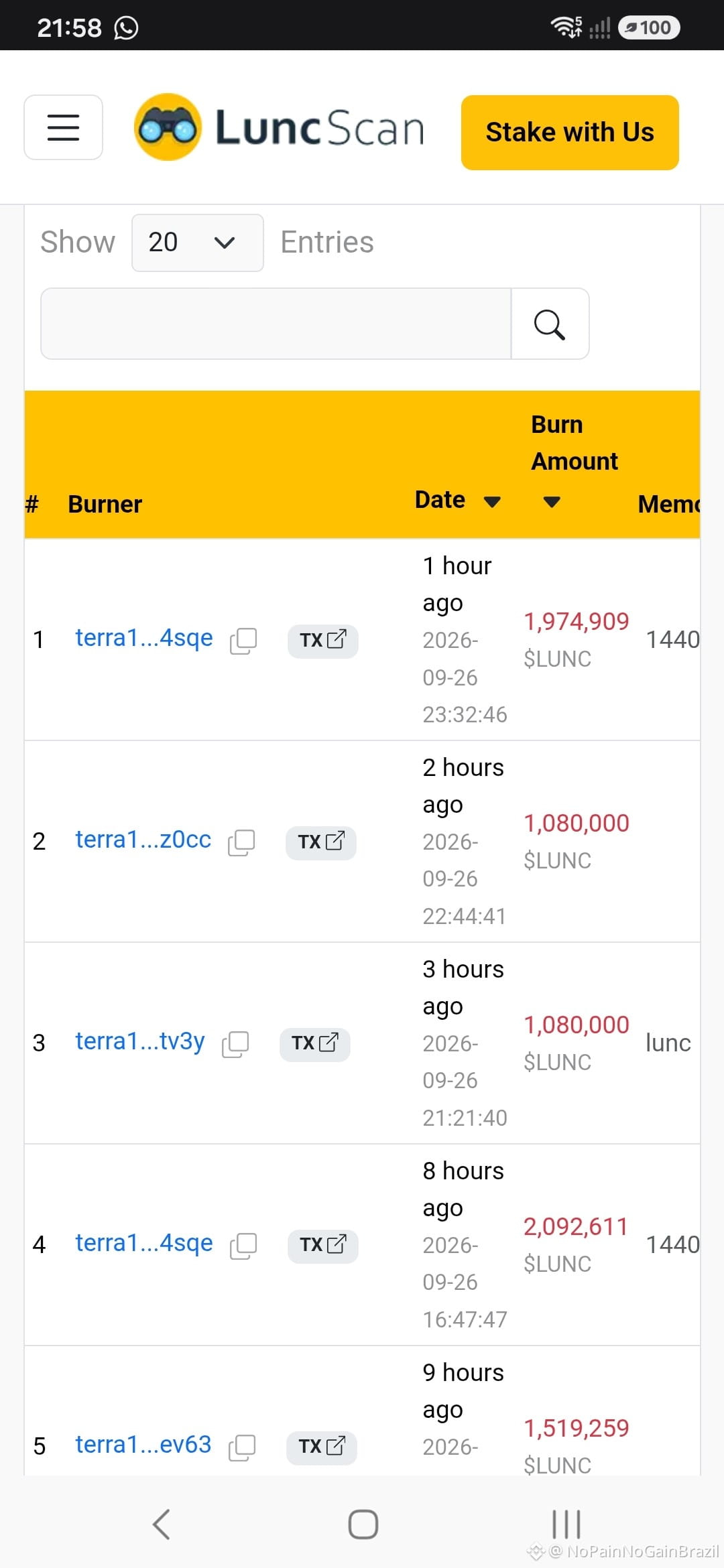Screen dimensions: 724x1568
Task: Sort by Date column arrow
Action: tap(493, 502)
